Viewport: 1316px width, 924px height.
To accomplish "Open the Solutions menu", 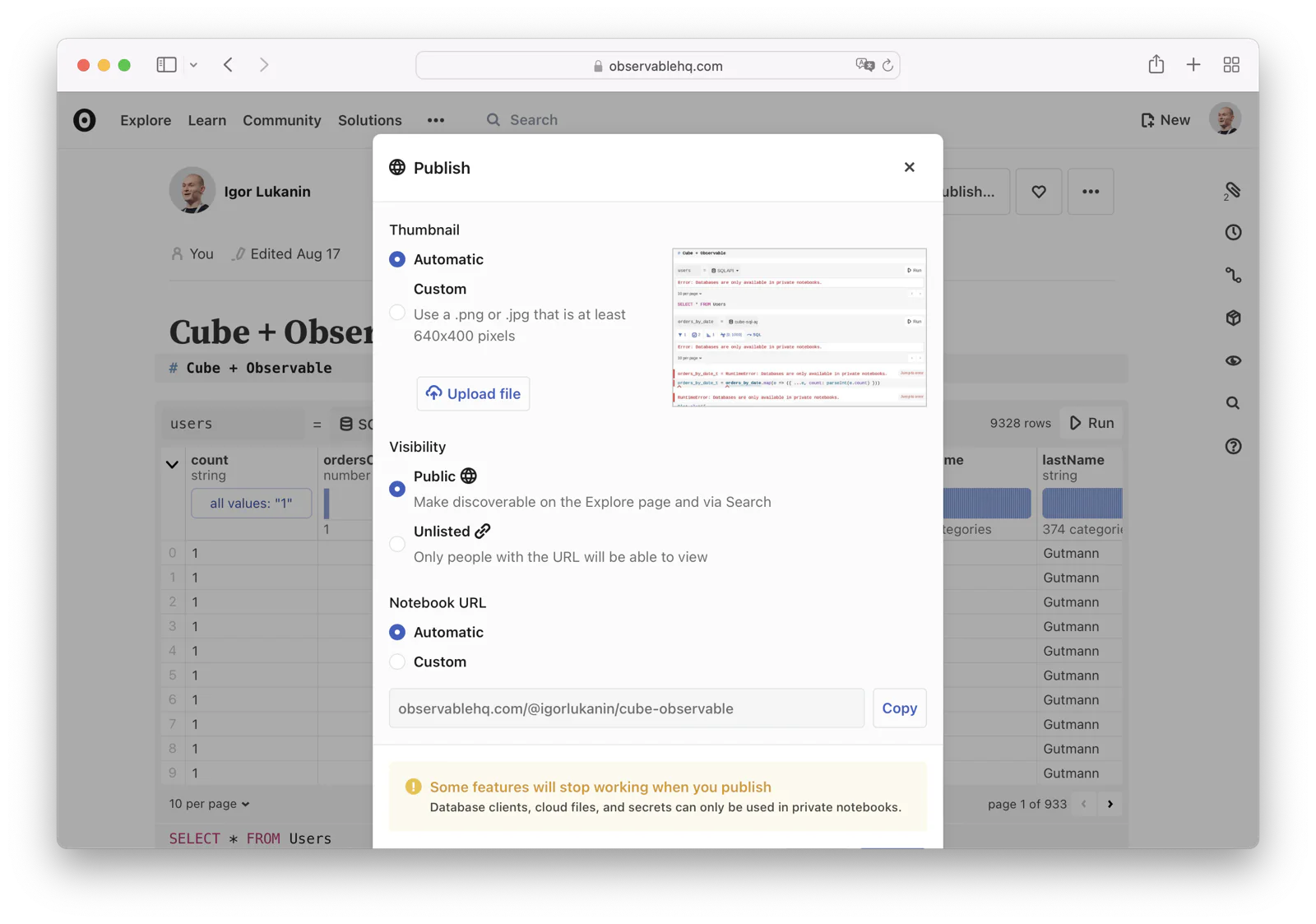I will tap(370, 120).
